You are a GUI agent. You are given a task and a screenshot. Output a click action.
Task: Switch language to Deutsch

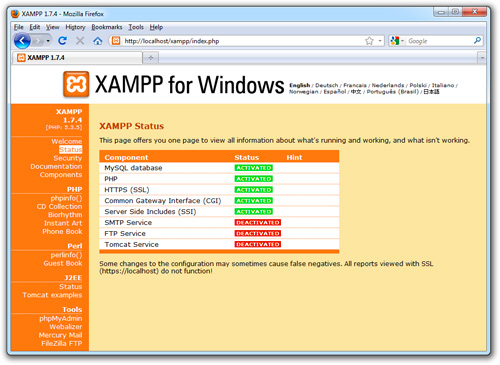pos(326,85)
